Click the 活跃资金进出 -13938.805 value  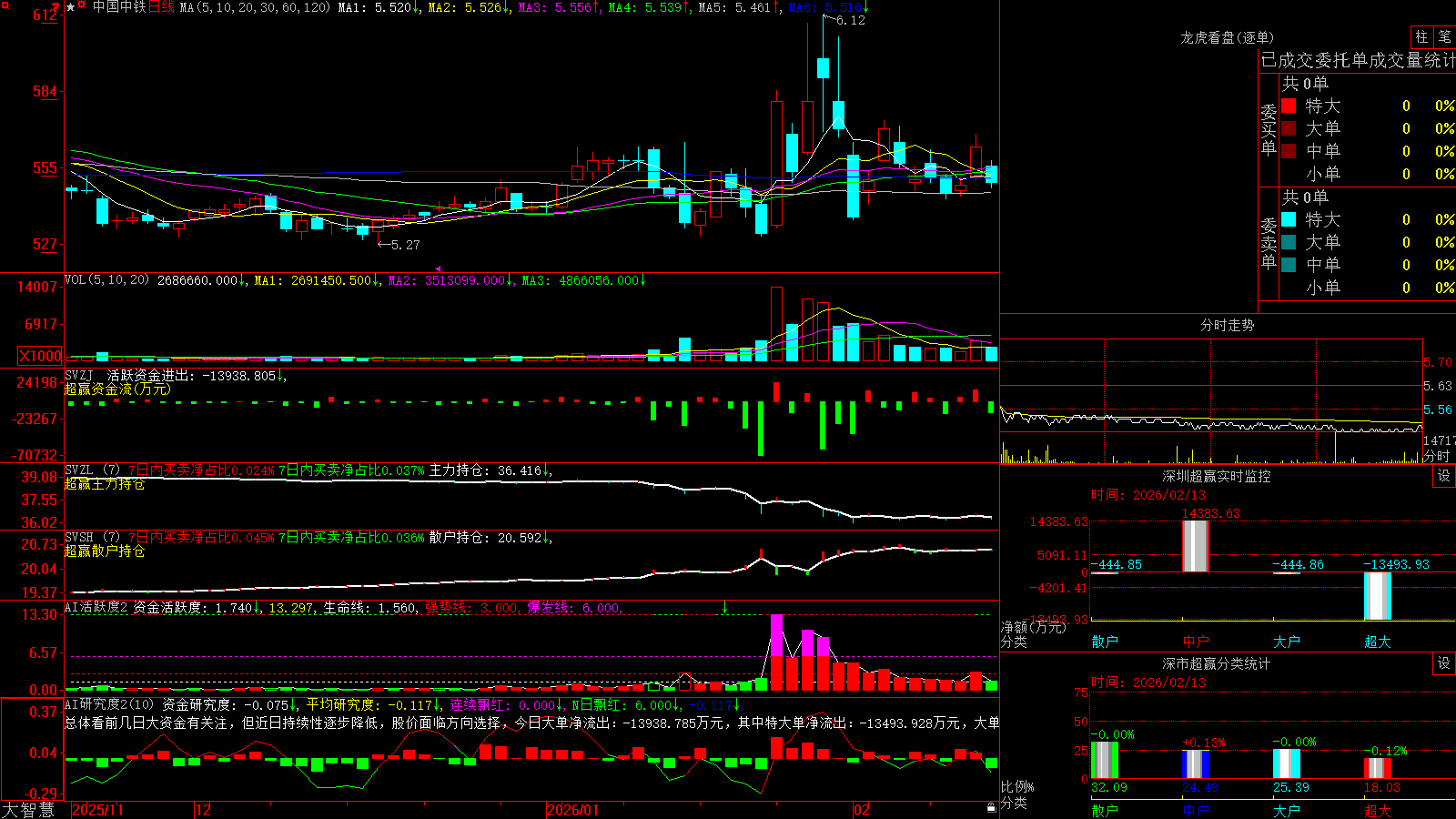pyautogui.click(x=196, y=376)
